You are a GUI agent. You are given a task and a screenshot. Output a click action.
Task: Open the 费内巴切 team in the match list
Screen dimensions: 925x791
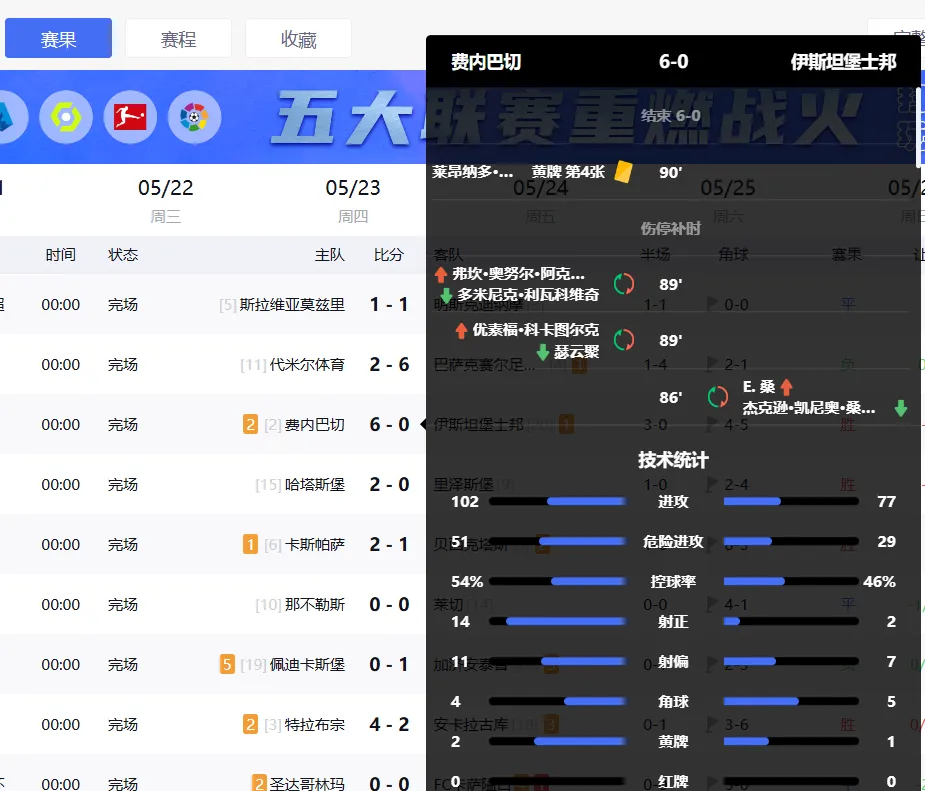point(314,425)
